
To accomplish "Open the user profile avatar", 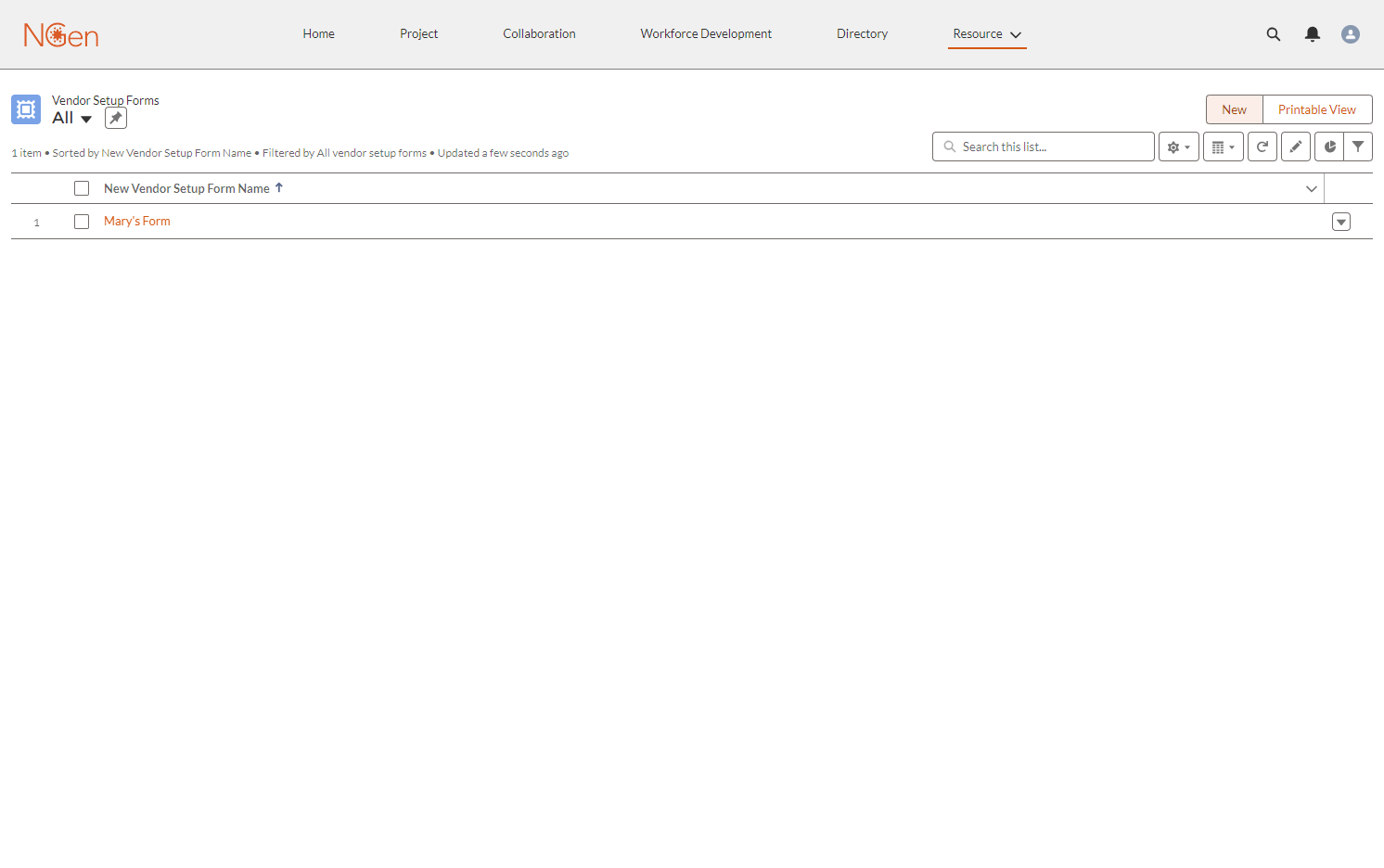I will pyautogui.click(x=1351, y=34).
